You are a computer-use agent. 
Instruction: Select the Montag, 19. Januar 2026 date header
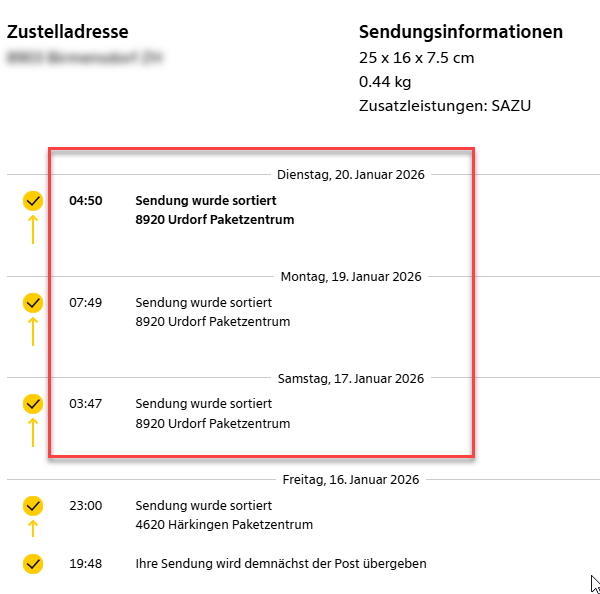350,276
